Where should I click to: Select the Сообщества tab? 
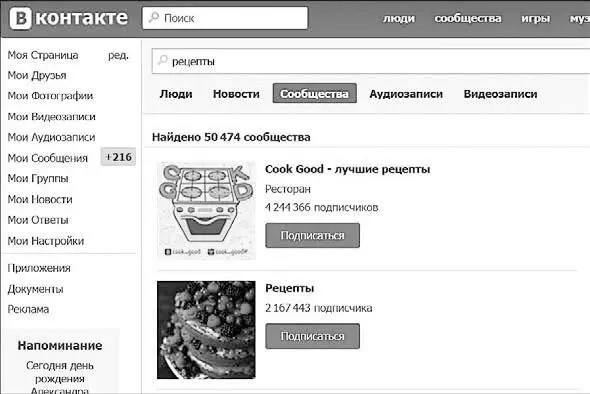point(315,93)
